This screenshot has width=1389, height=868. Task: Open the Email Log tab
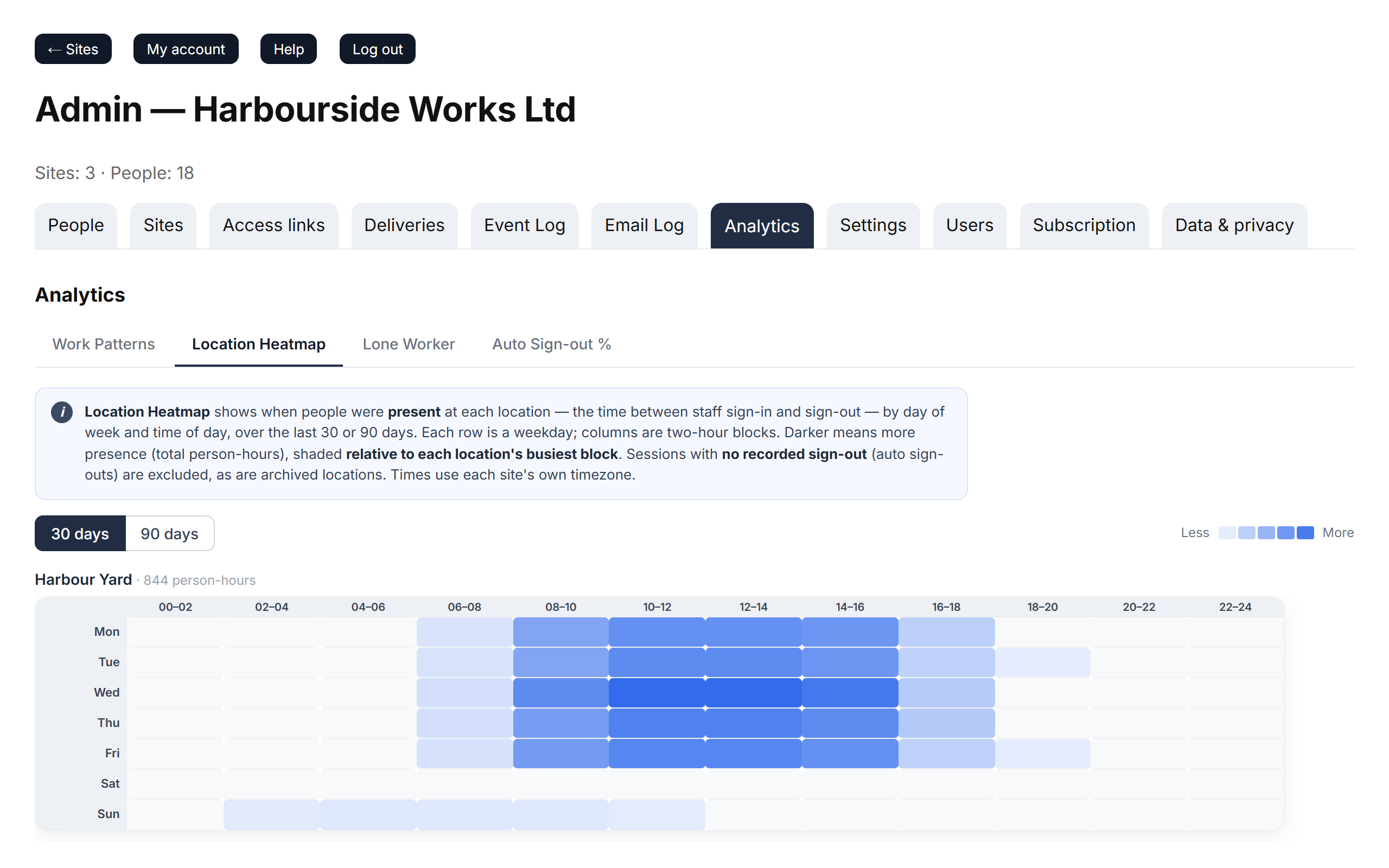(x=644, y=226)
